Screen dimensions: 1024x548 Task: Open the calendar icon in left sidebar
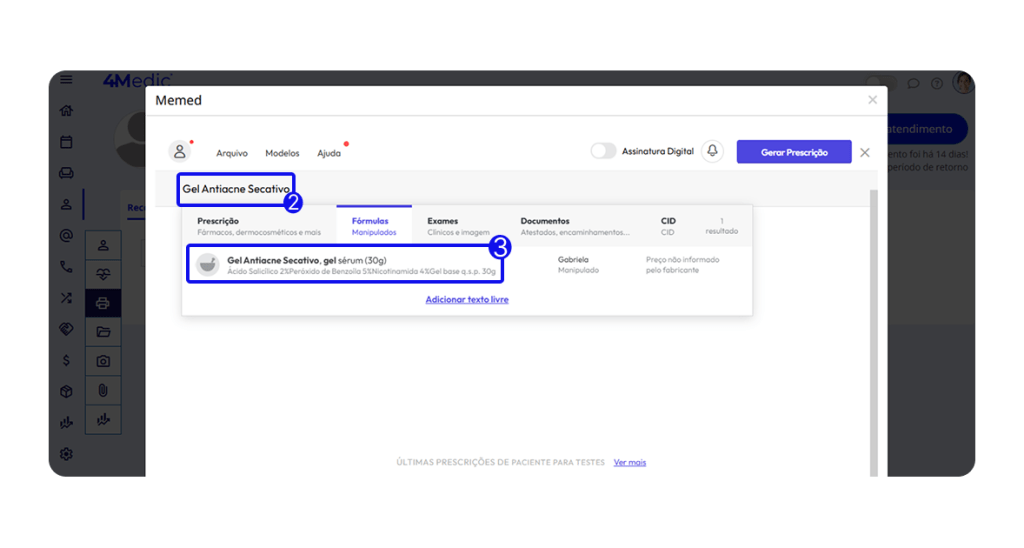66,142
